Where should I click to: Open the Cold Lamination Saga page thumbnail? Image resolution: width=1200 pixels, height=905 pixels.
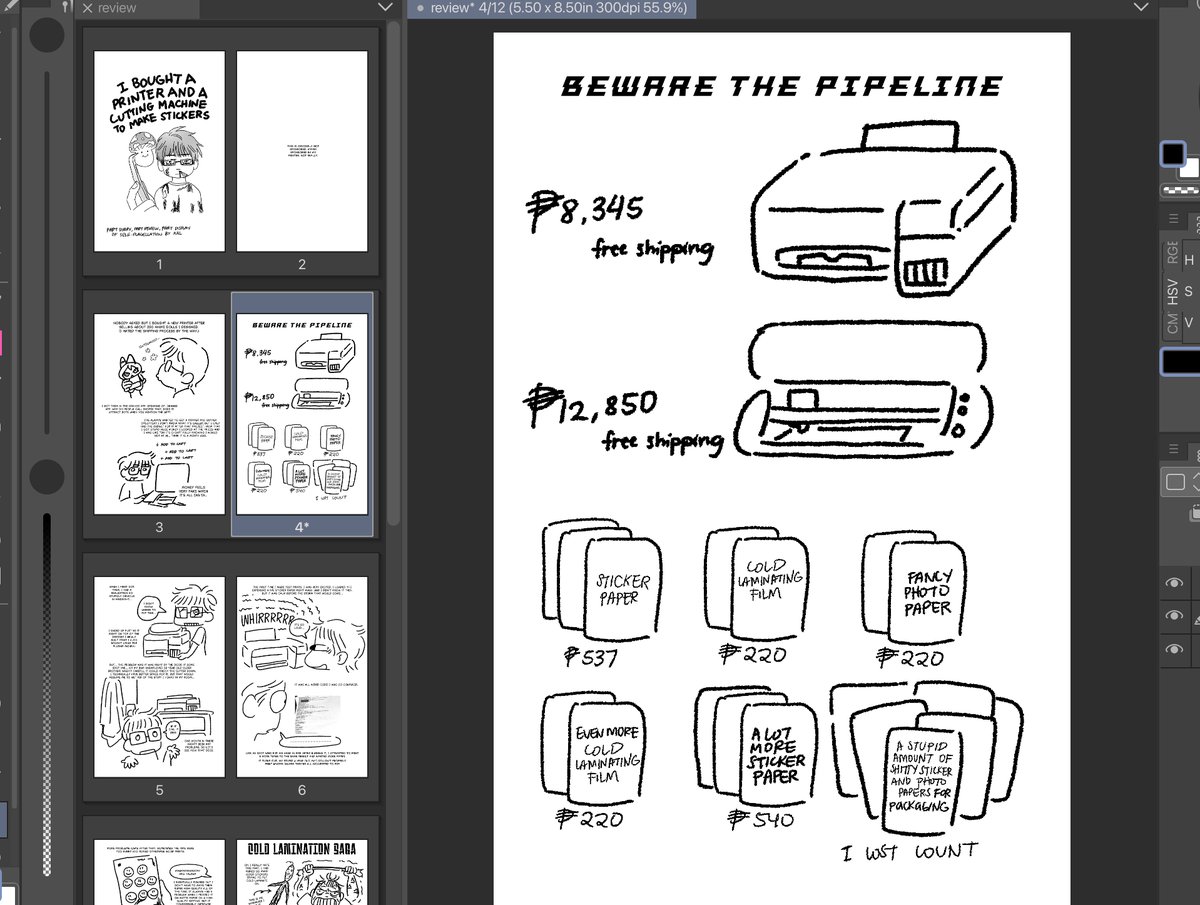pyautogui.click(x=302, y=872)
